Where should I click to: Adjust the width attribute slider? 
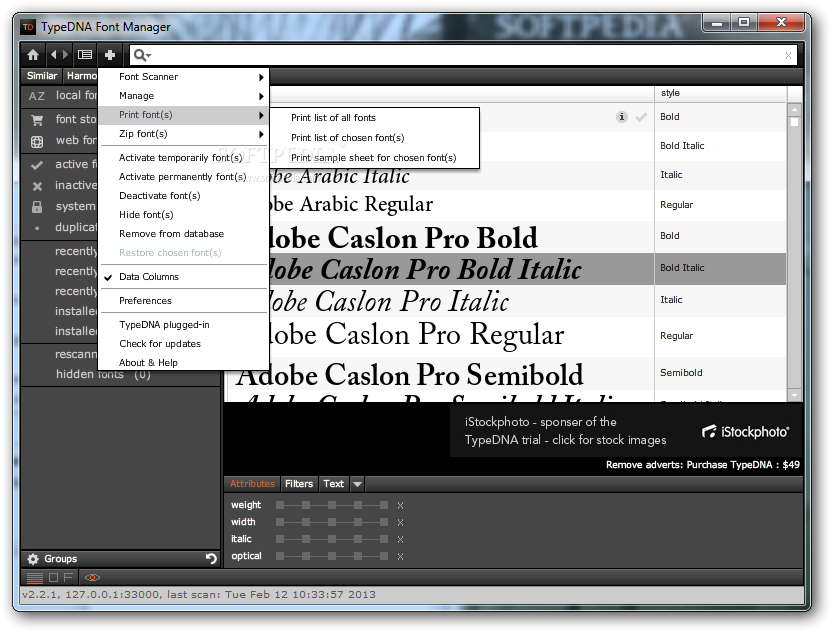(332, 523)
